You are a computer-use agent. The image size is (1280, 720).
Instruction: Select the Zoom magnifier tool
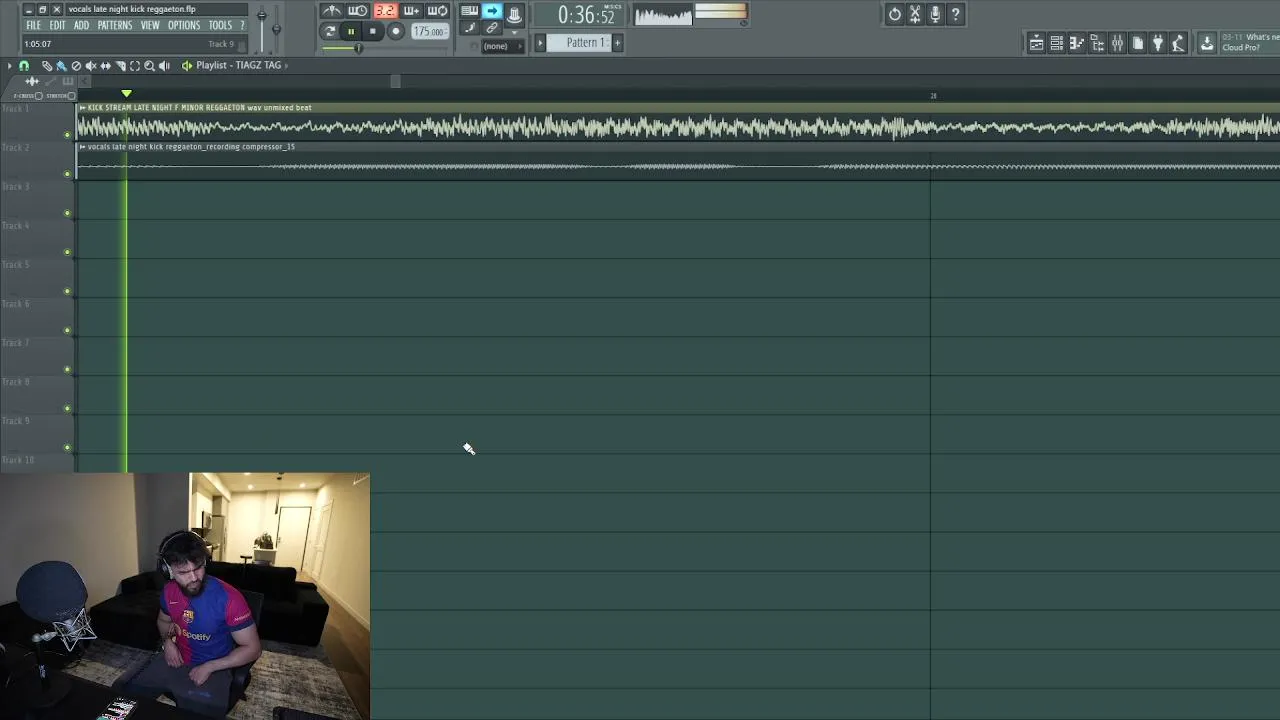pyautogui.click(x=149, y=65)
